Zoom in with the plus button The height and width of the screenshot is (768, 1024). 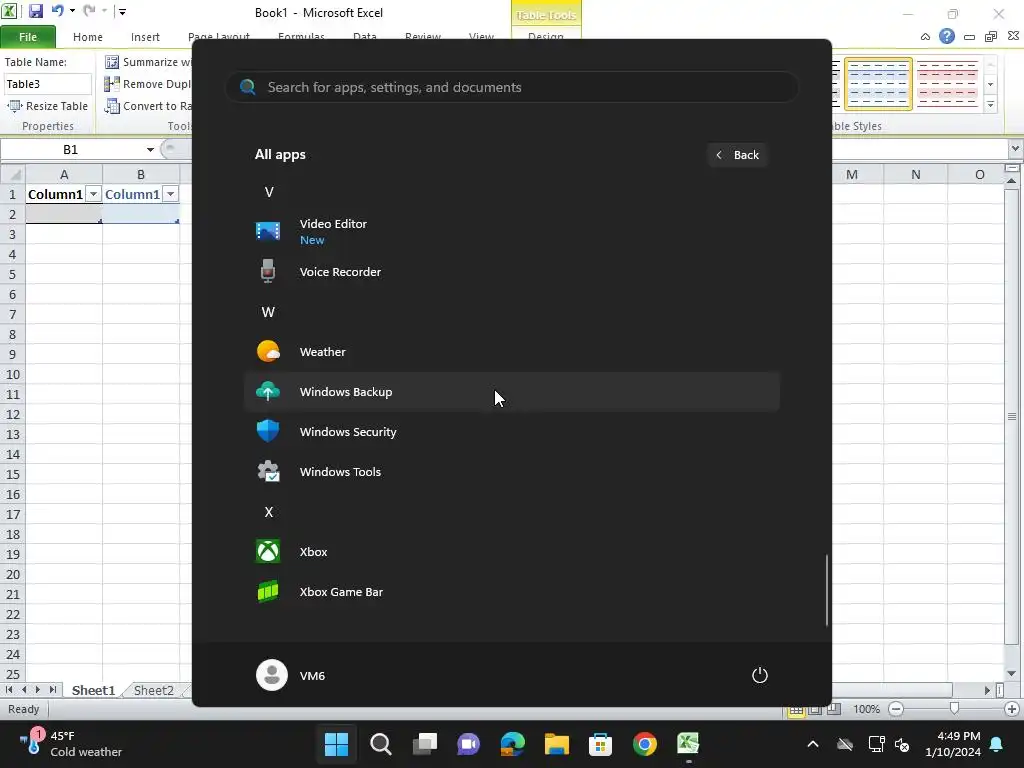[1012, 709]
